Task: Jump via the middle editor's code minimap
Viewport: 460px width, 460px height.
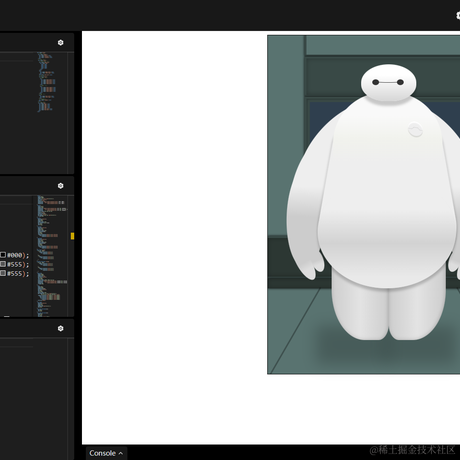Action: (52, 256)
